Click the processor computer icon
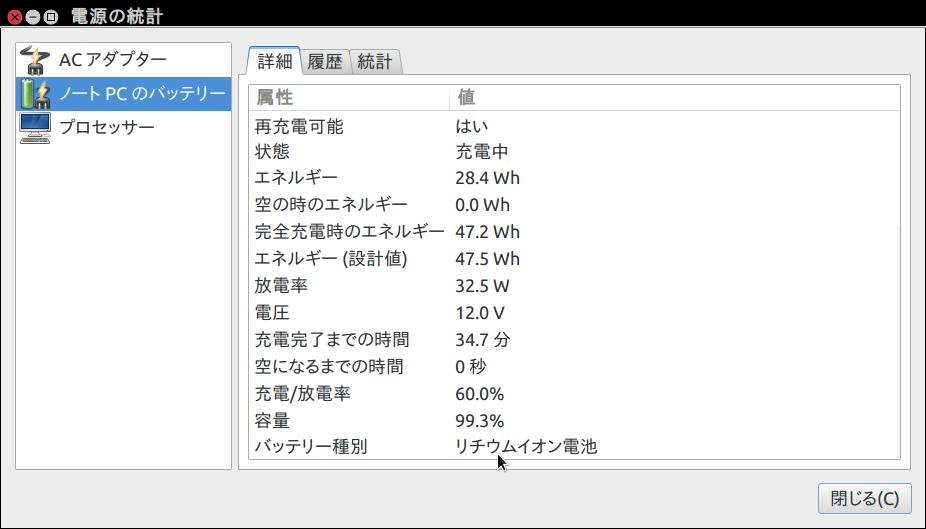This screenshot has width=926, height=529. (x=35, y=128)
